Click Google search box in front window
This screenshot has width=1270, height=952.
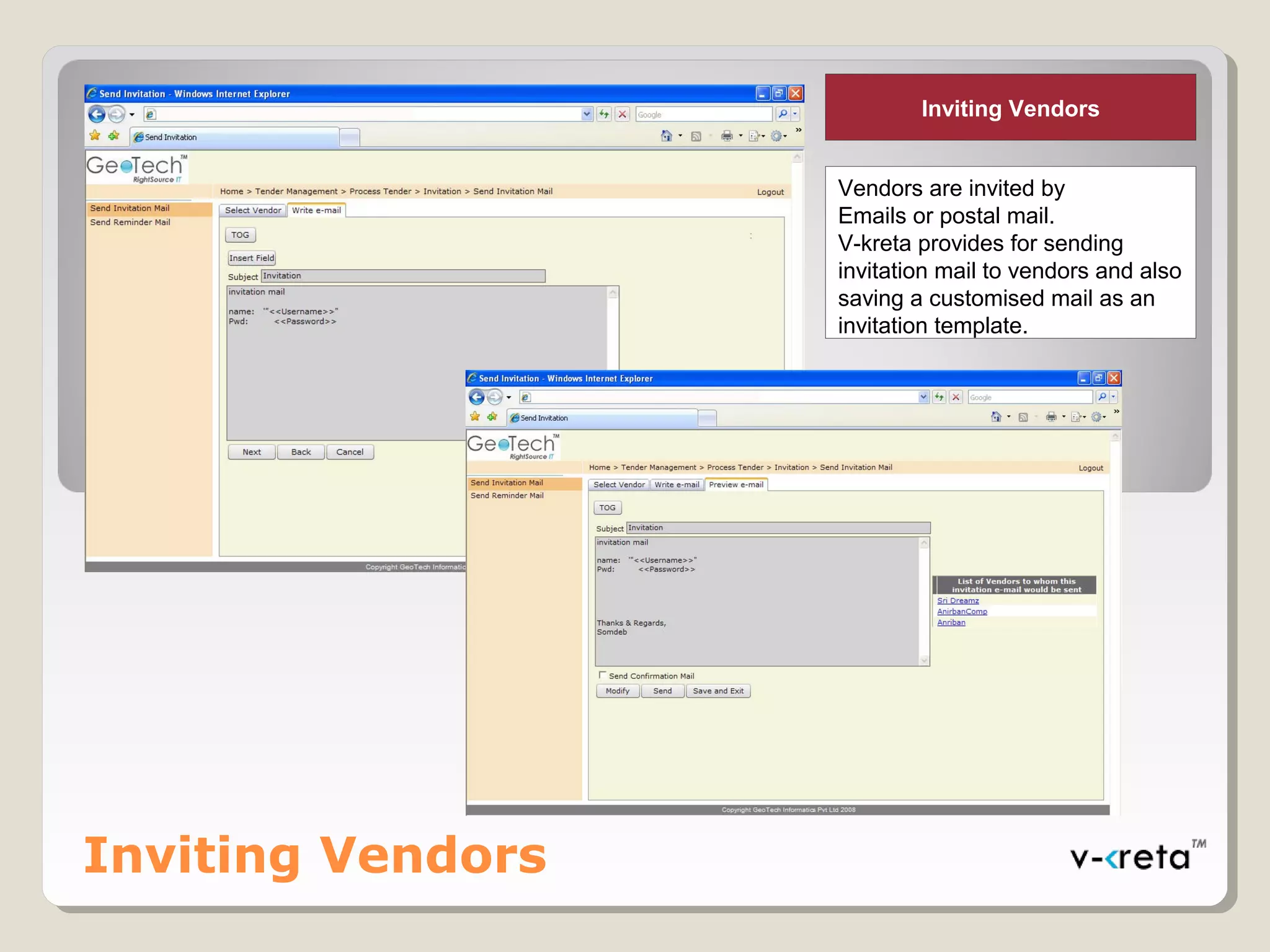coord(1030,397)
